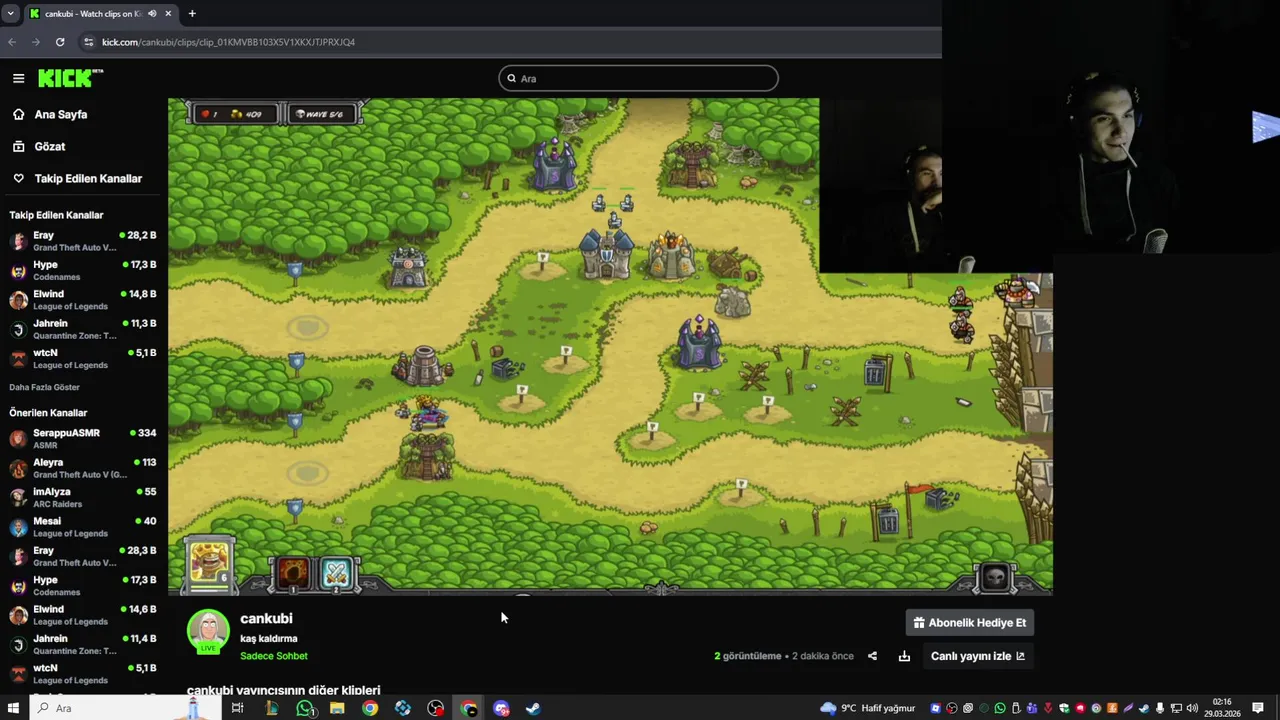
Task: Open imAlyza ARC Raiders channel
Action: pos(82,497)
